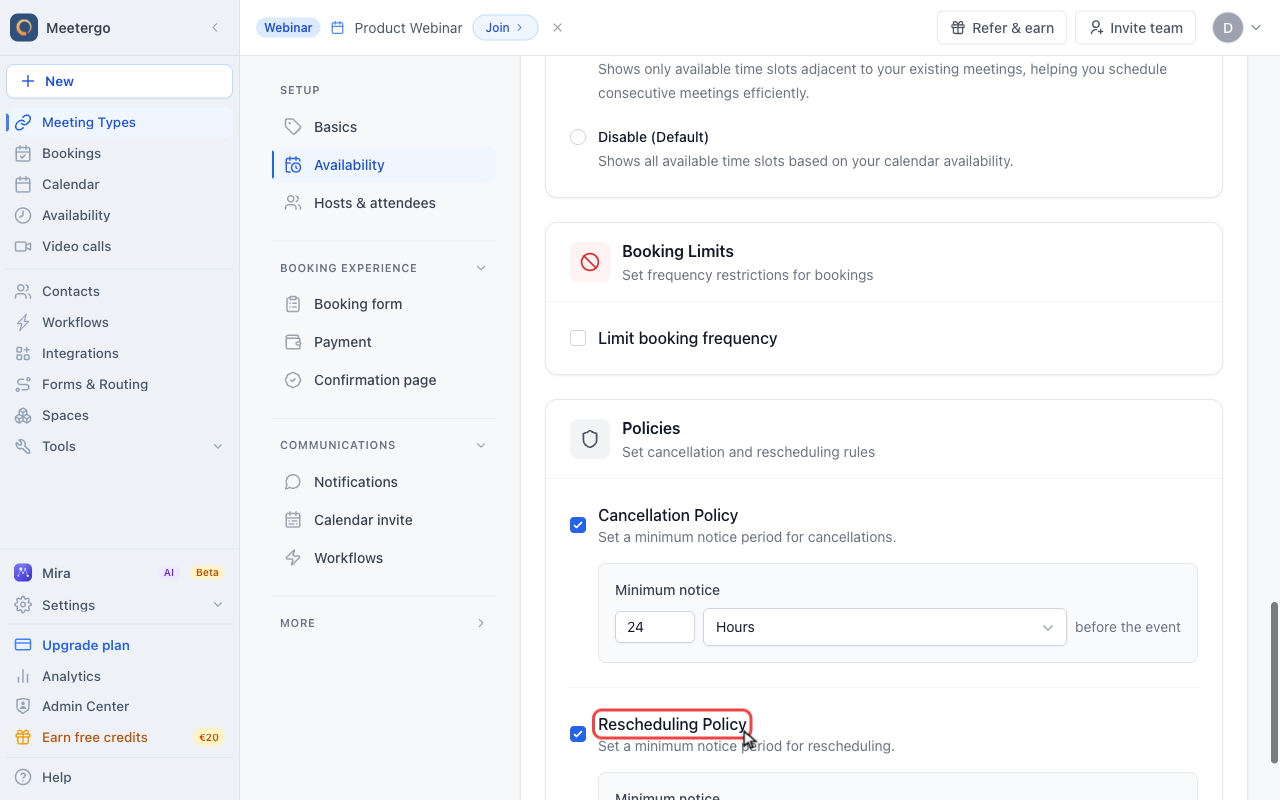1280x800 pixels.
Task: Open the Workflows item under Communications
Action: [x=384, y=558]
